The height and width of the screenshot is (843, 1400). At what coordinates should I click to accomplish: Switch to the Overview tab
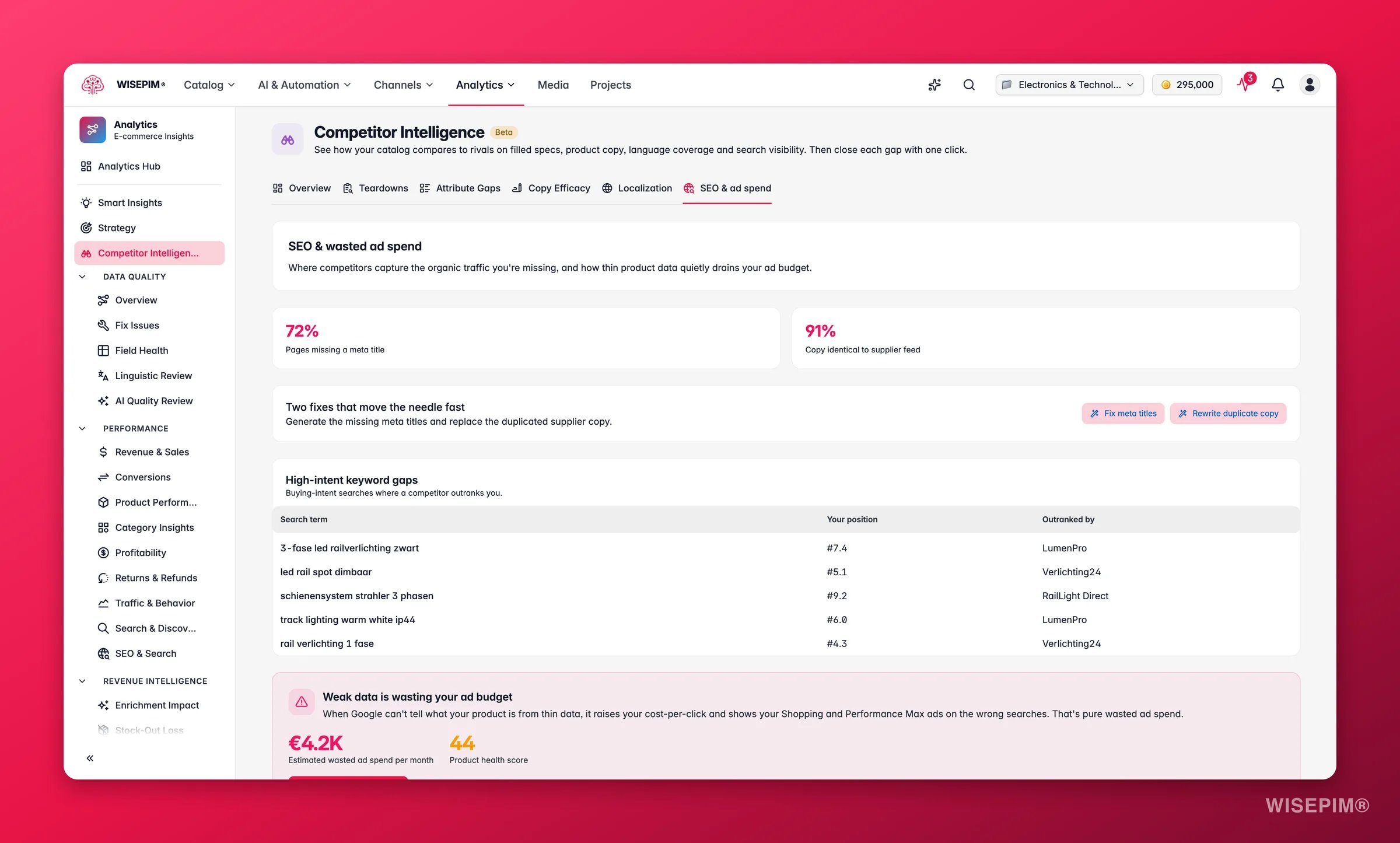pyautogui.click(x=302, y=188)
